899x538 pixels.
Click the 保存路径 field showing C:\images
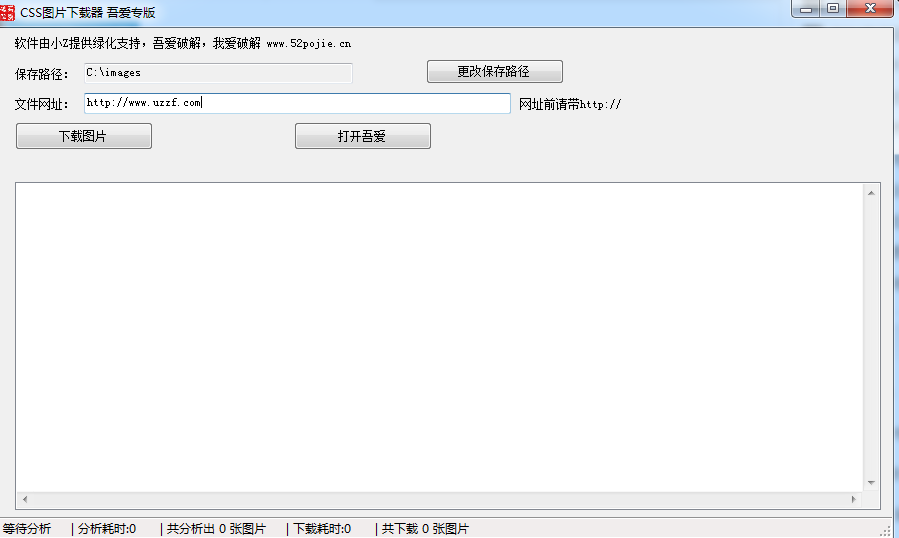[x=218, y=73]
